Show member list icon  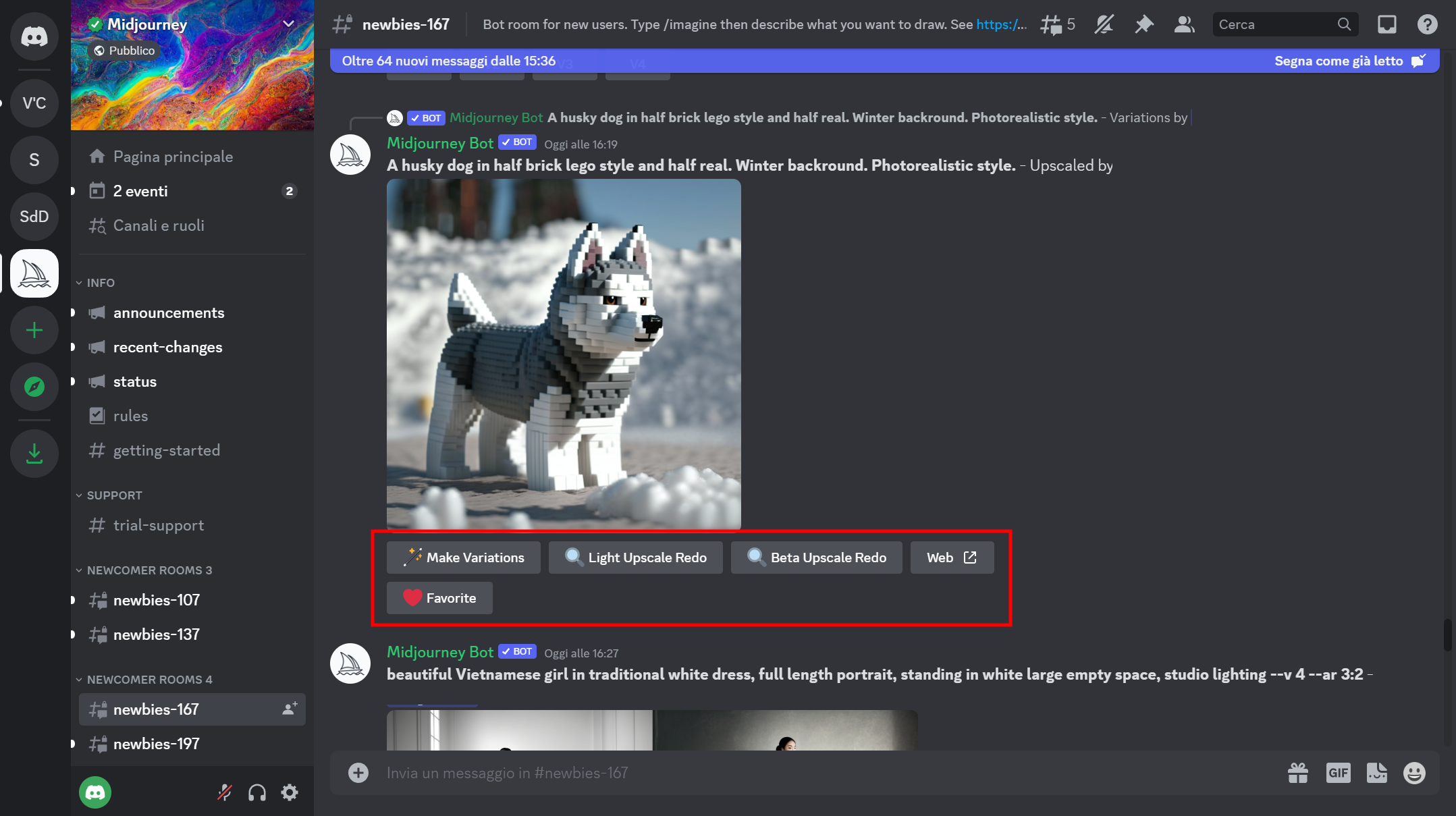click(x=1184, y=25)
